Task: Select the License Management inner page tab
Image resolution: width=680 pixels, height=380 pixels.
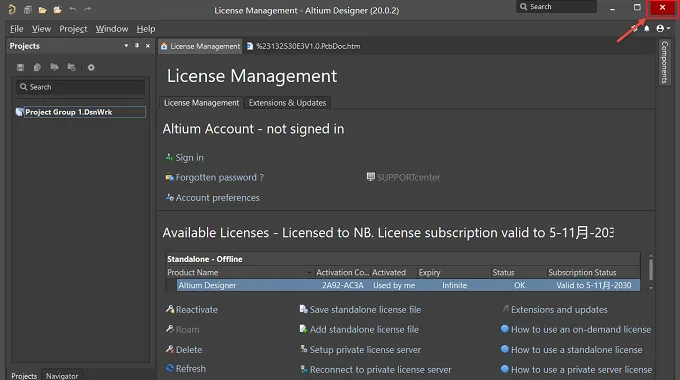Action: 201,103
